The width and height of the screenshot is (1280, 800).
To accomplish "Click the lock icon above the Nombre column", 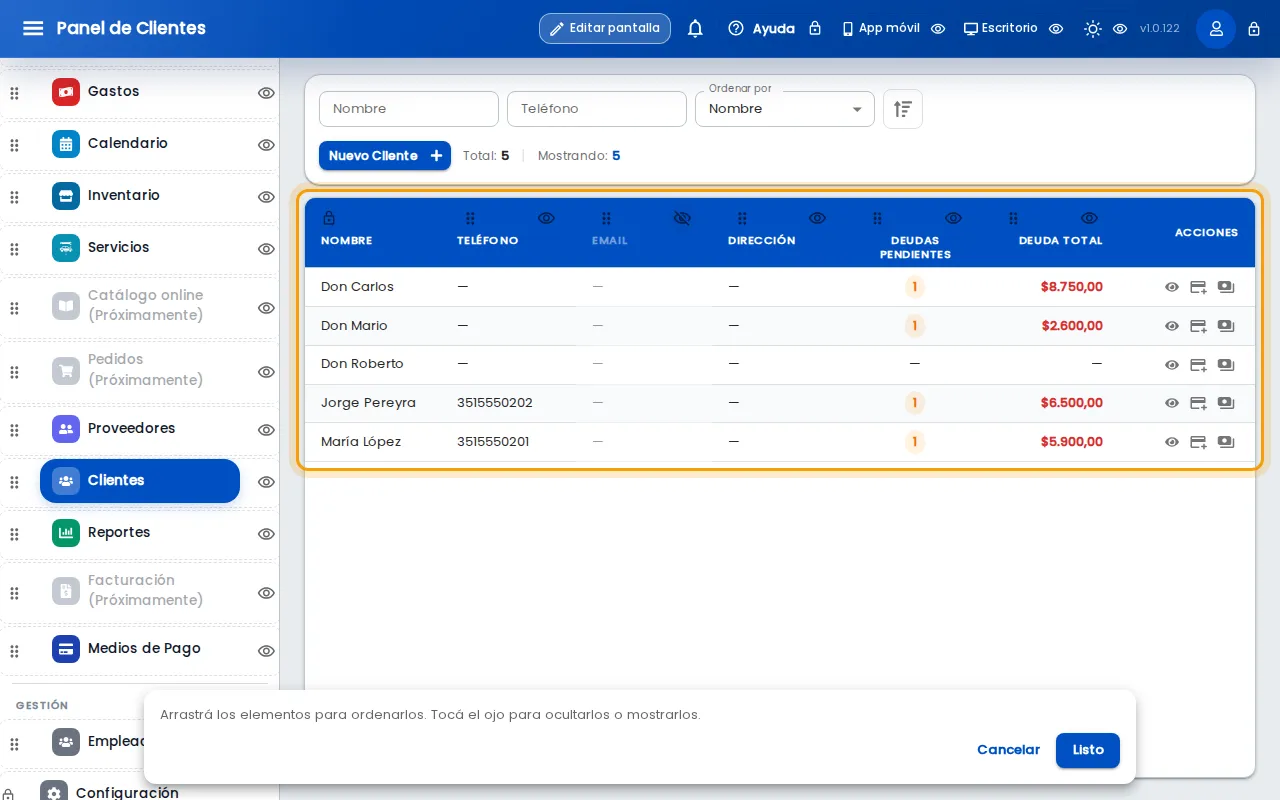I will (x=329, y=218).
